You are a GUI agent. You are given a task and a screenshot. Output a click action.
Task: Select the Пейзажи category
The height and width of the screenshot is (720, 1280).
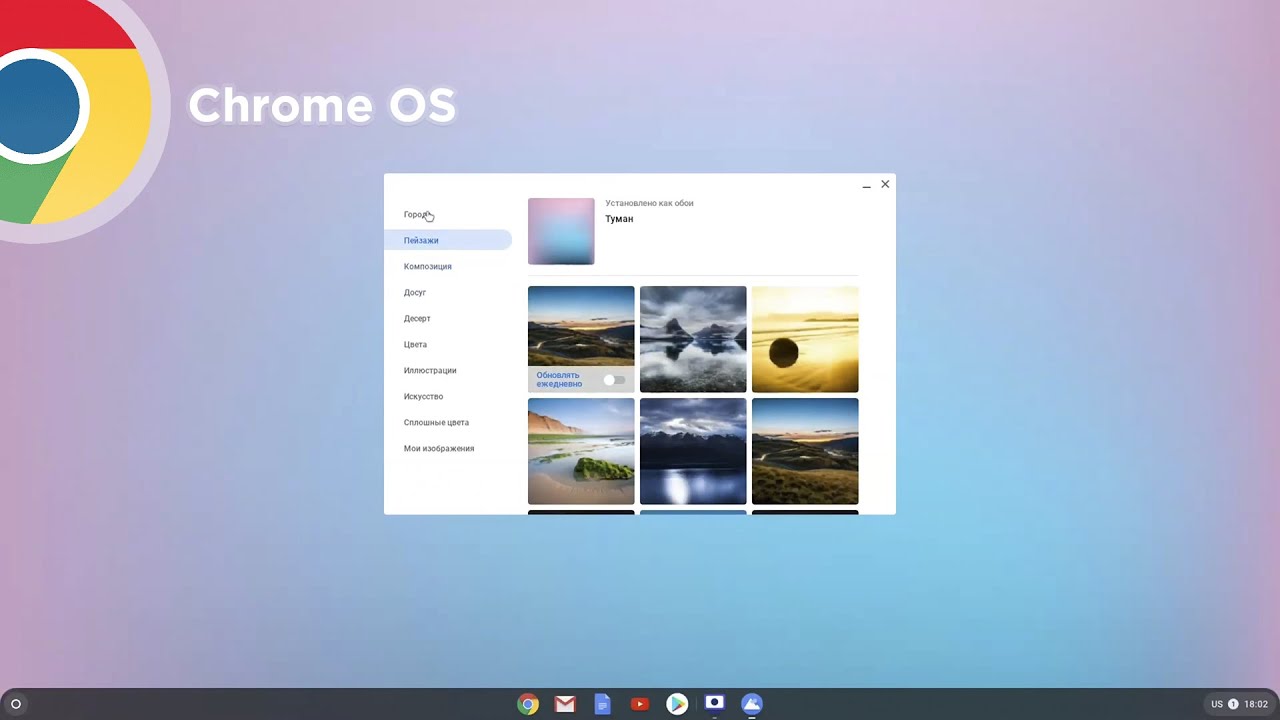click(448, 240)
